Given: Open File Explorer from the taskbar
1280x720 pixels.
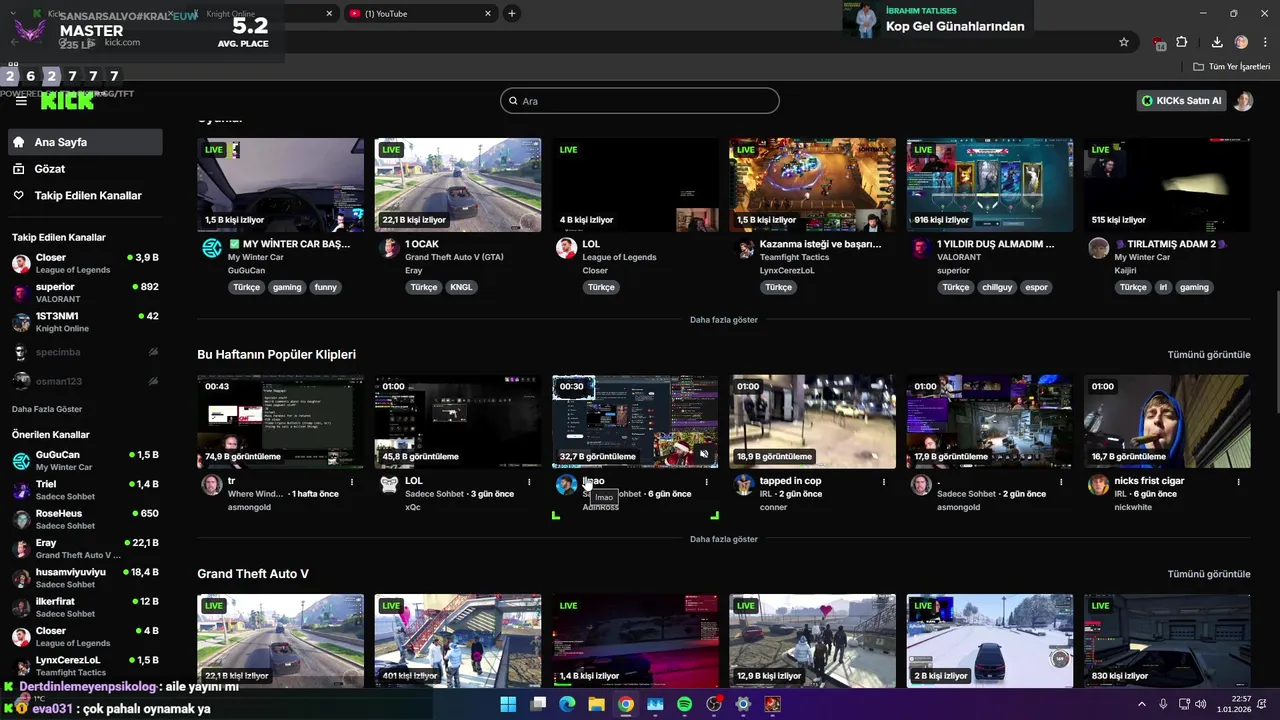Looking at the screenshot, I should click(596, 704).
